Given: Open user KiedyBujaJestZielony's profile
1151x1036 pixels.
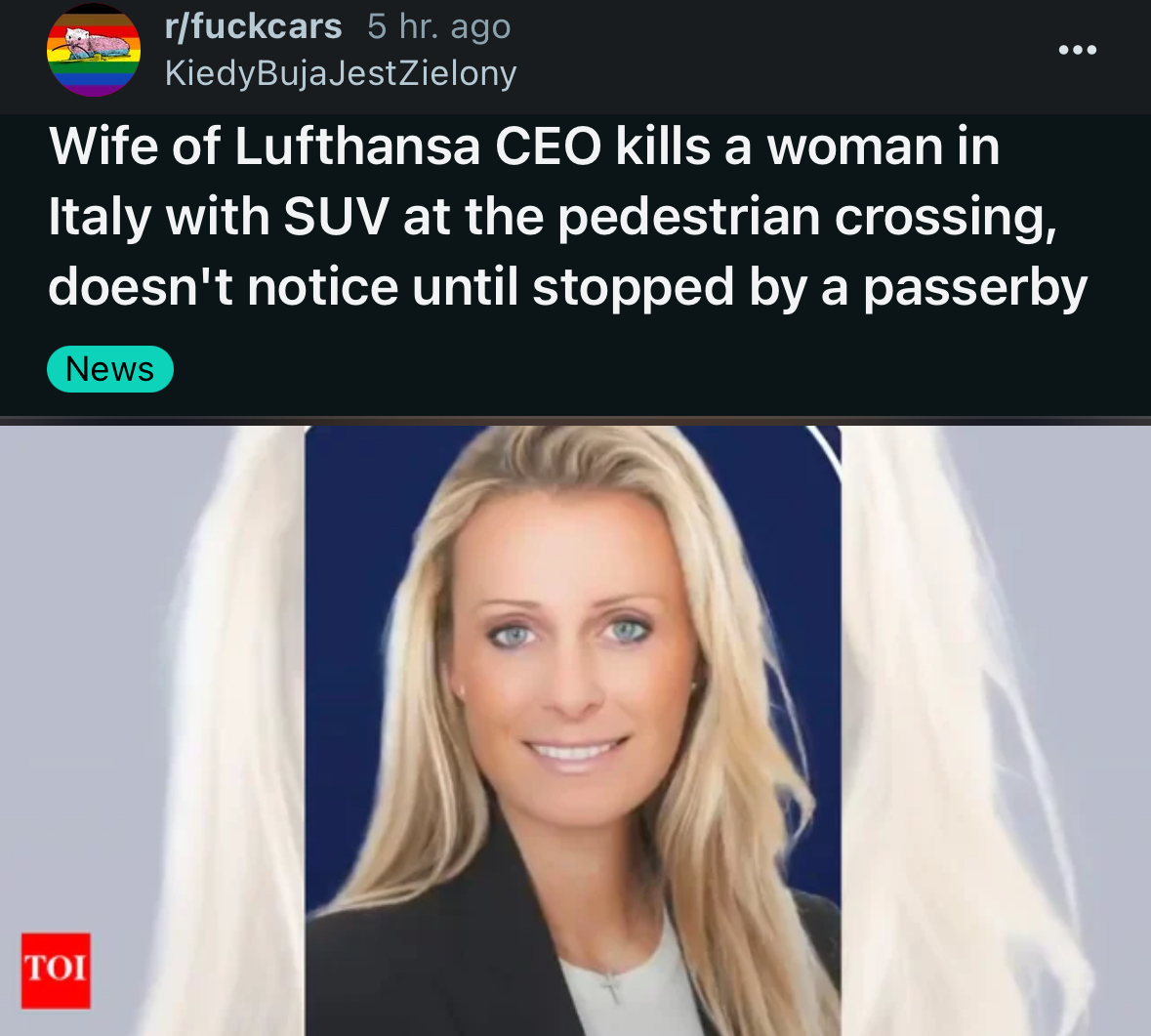Looking at the screenshot, I should [341, 72].
